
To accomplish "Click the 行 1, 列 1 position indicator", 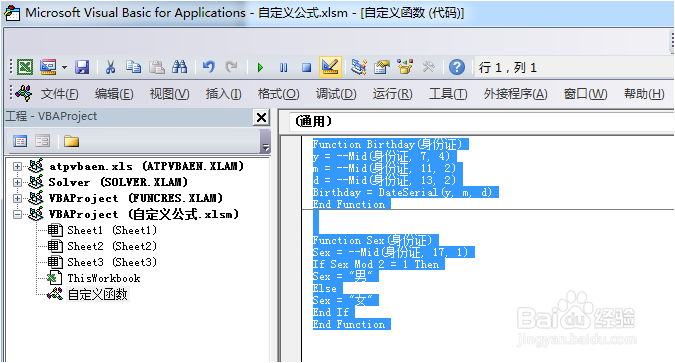I will 508,68.
